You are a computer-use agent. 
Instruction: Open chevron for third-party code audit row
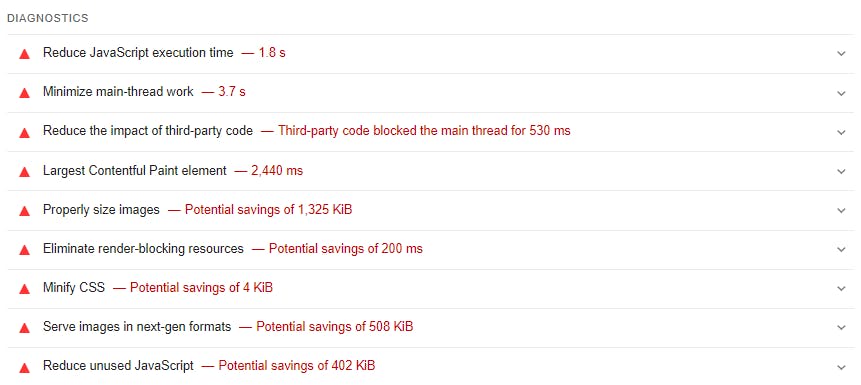pyautogui.click(x=841, y=132)
